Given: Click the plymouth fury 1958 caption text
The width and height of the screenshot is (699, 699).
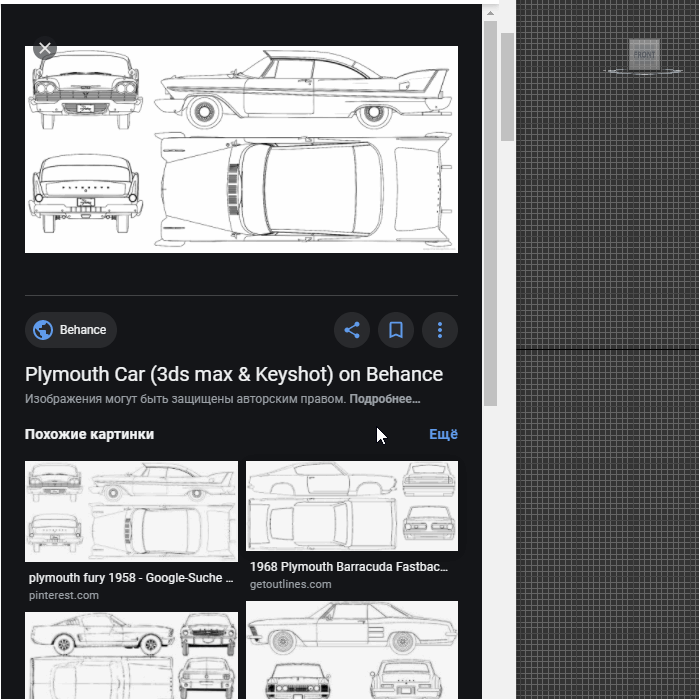Looking at the screenshot, I should 131,578.
